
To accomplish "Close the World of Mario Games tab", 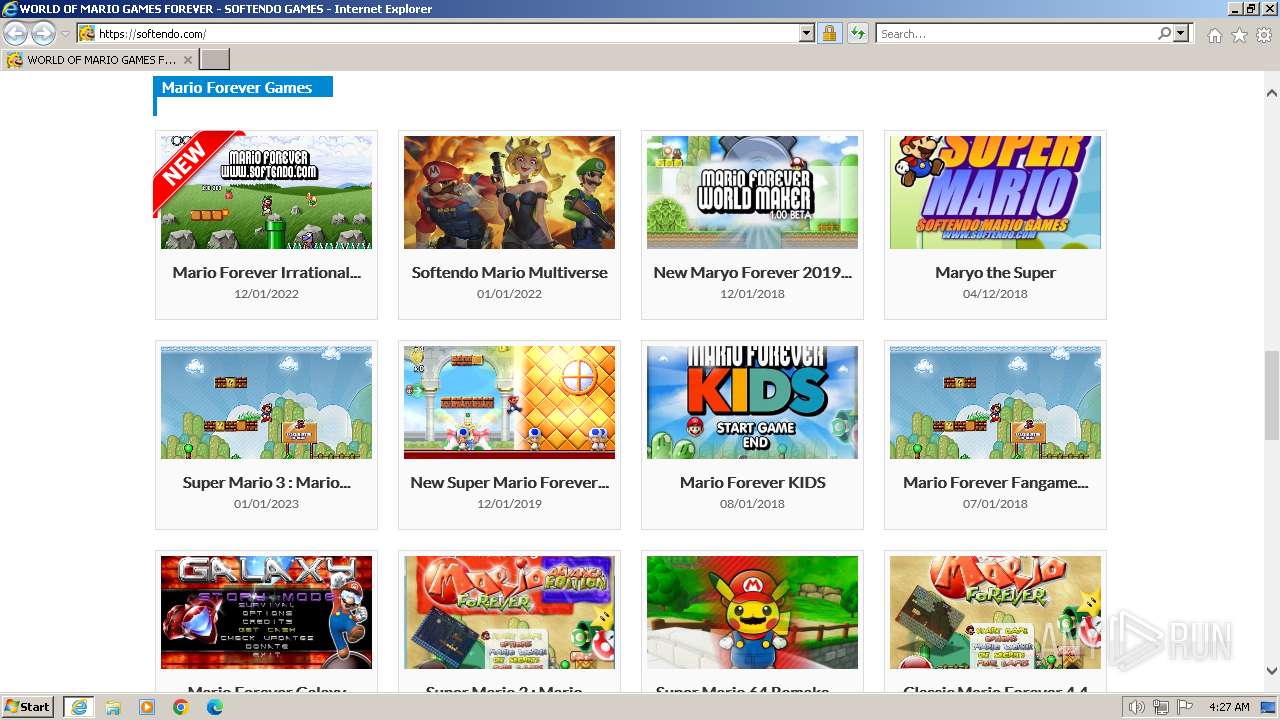I will (x=187, y=60).
